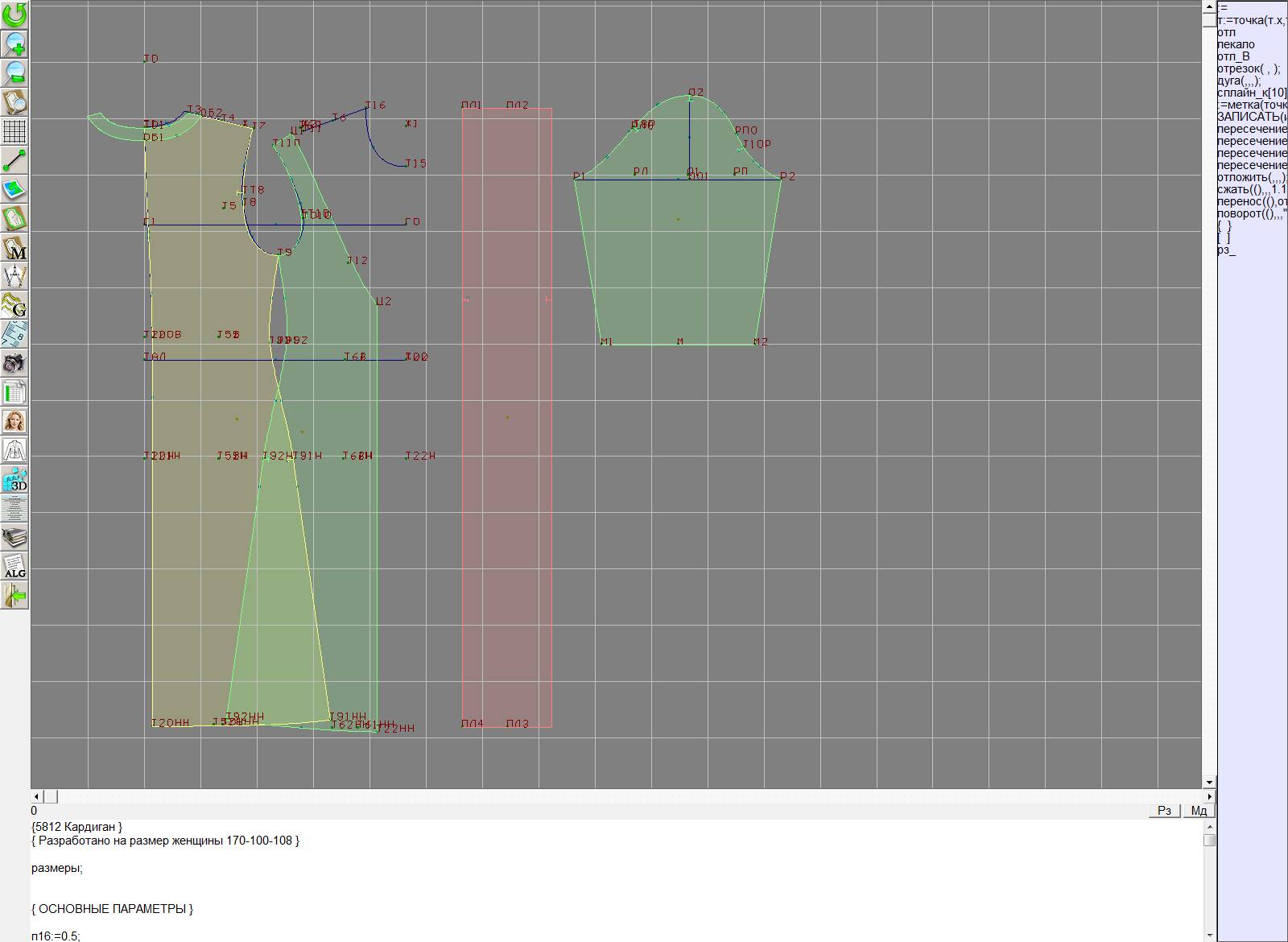Insert the отрезок( , ); command from list
Viewport: 1288px width, 942px height.
click(1249, 68)
